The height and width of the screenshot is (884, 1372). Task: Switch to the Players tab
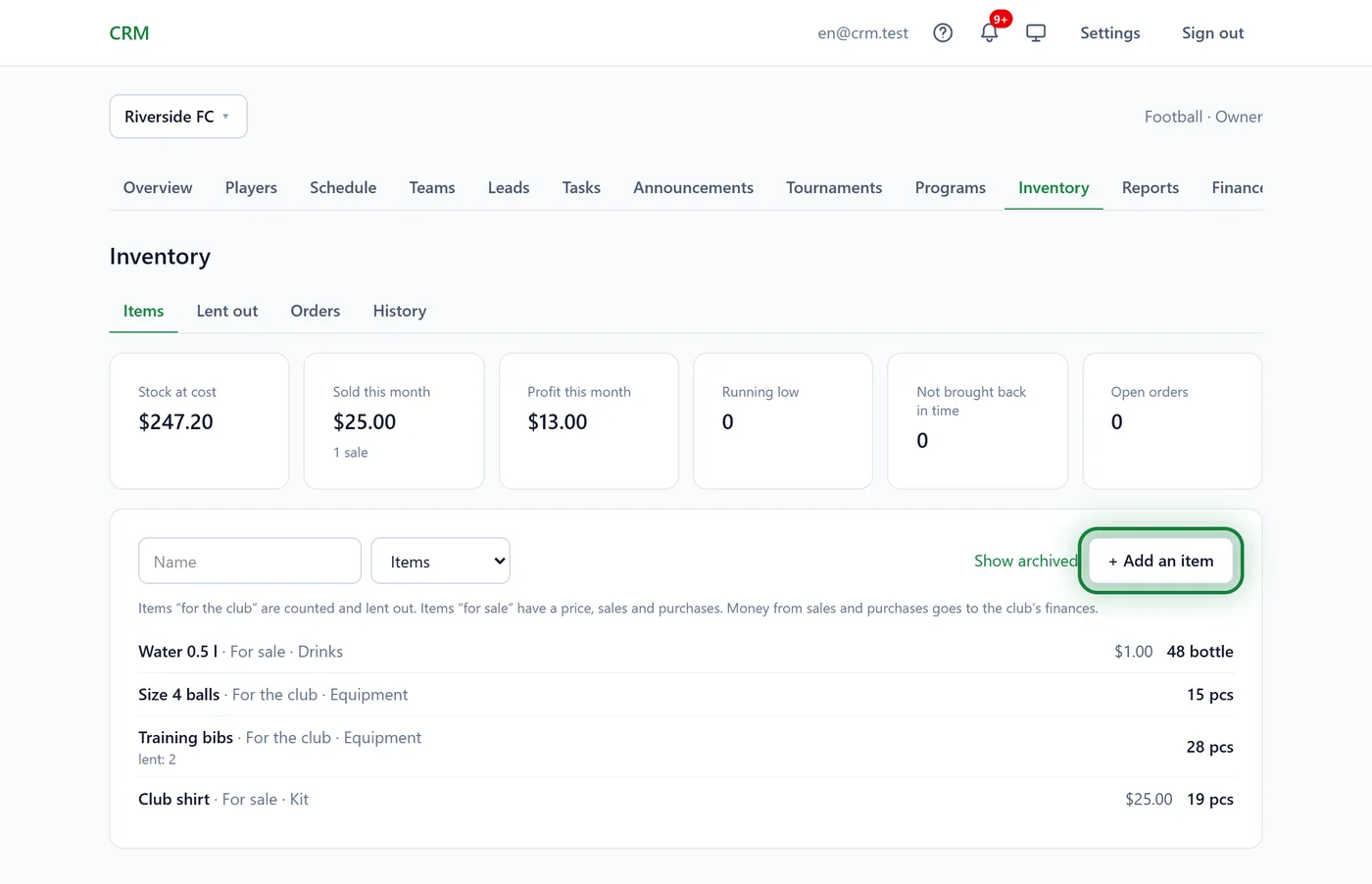(251, 187)
